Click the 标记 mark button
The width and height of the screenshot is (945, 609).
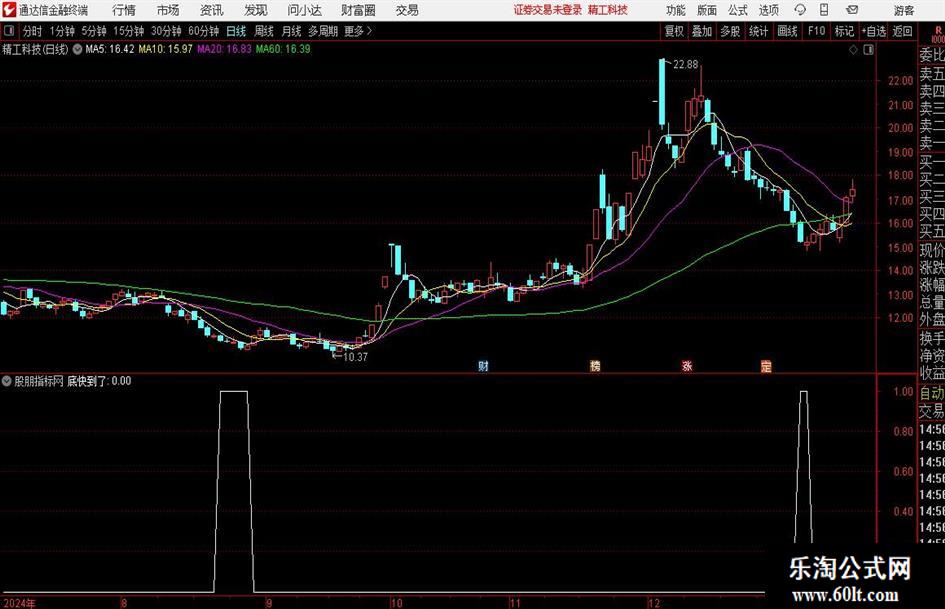[x=844, y=31]
